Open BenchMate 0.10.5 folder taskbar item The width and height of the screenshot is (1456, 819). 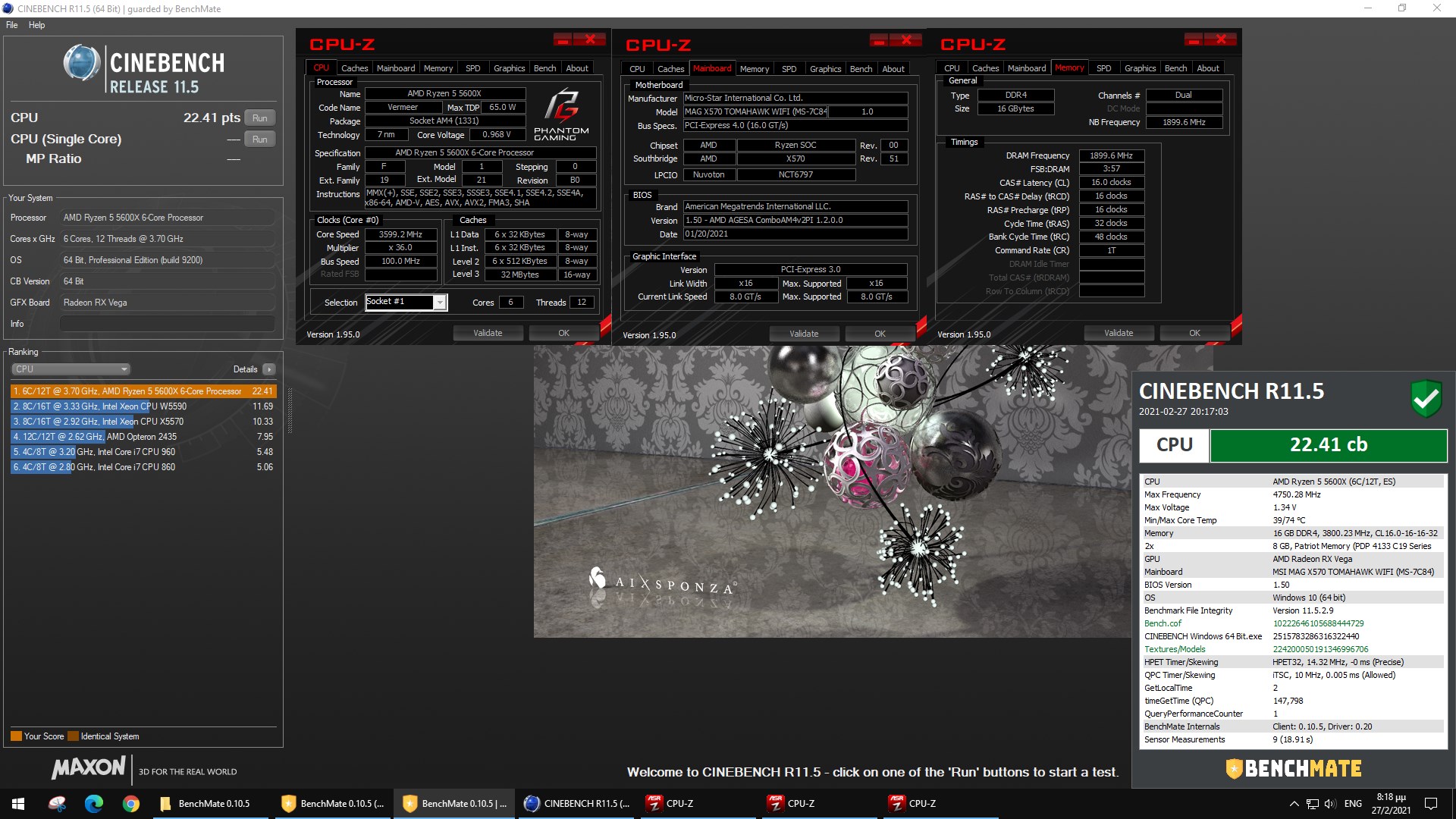tap(209, 804)
